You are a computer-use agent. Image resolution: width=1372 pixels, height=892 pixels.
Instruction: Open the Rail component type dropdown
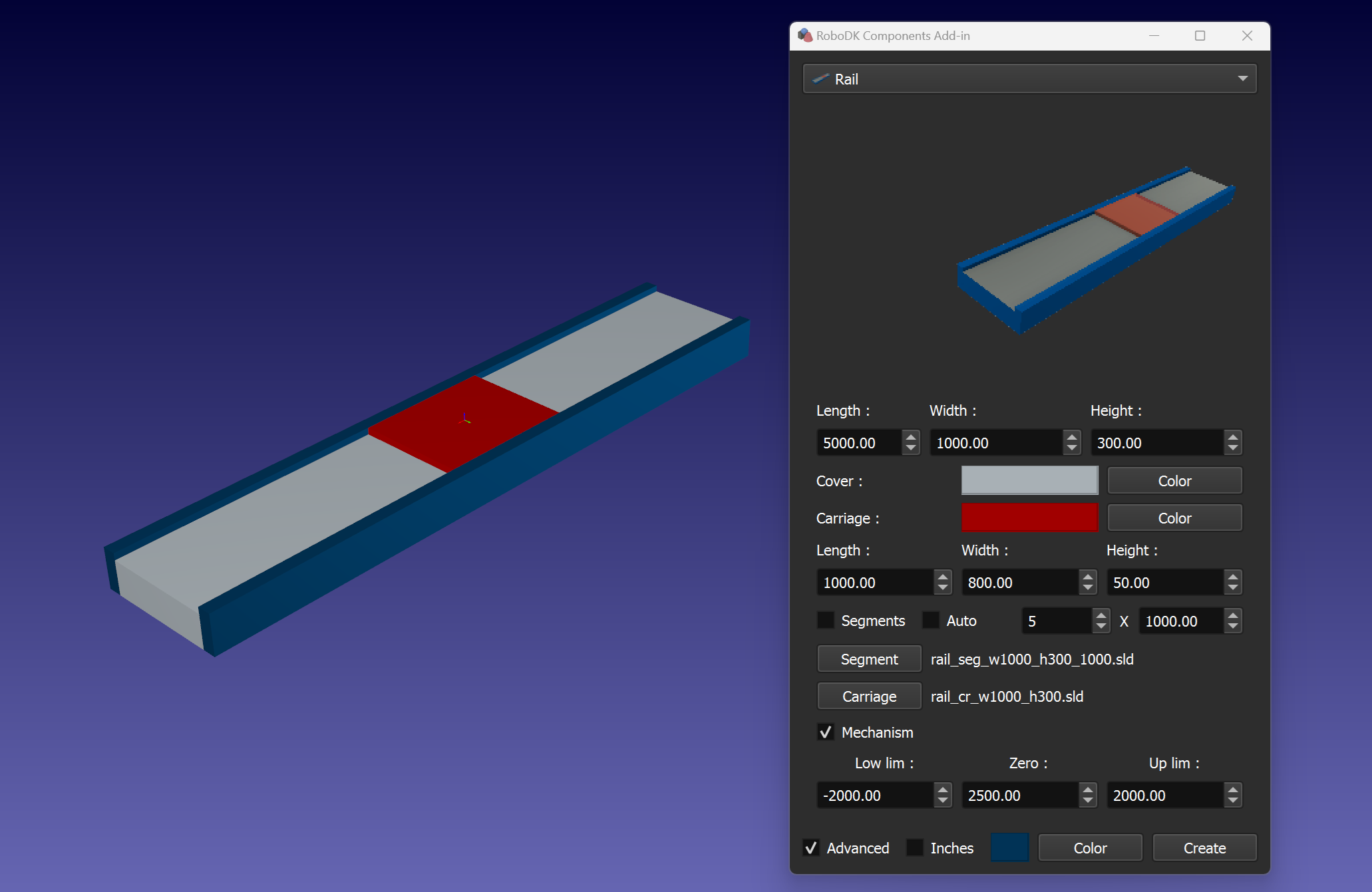(1242, 78)
